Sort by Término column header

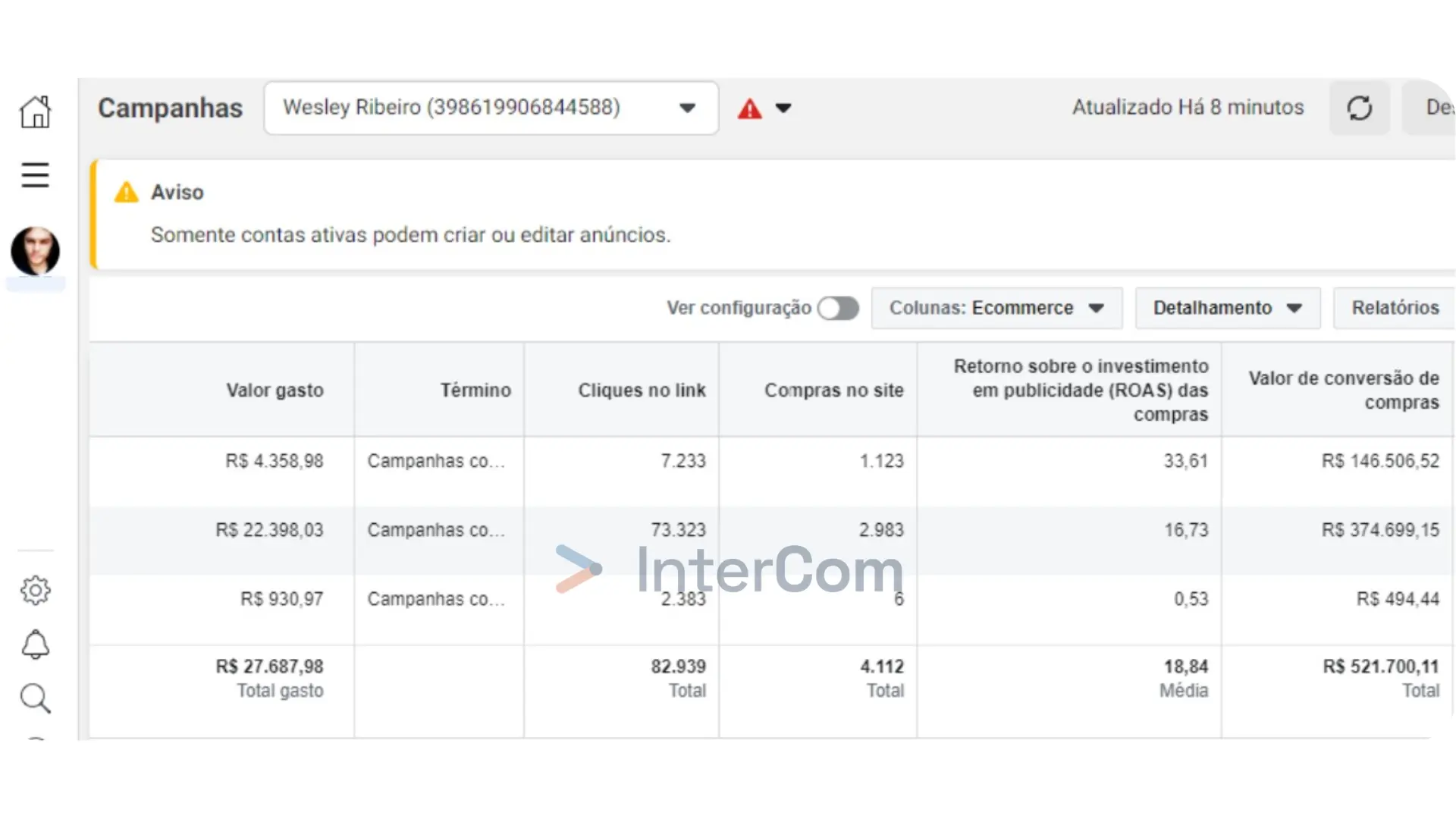(475, 391)
